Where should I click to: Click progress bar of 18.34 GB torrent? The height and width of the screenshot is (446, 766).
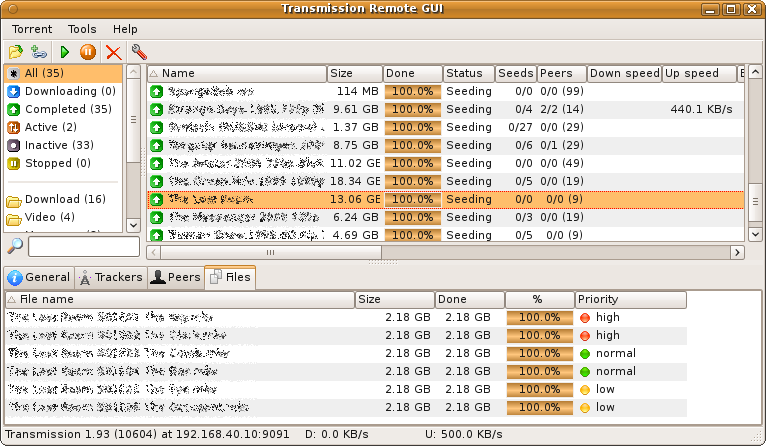pos(413,181)
